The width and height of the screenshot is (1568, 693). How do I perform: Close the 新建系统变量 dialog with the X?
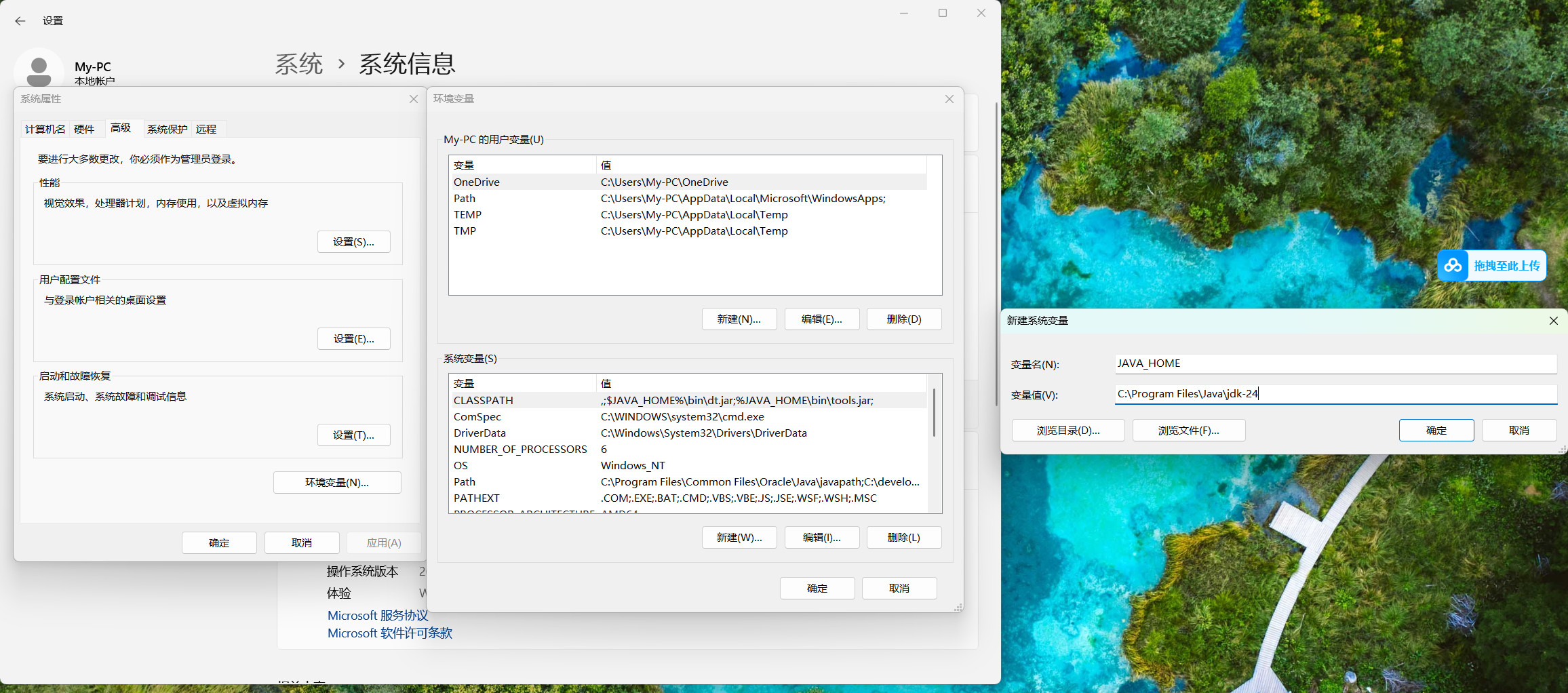[x=1554, y=321]
